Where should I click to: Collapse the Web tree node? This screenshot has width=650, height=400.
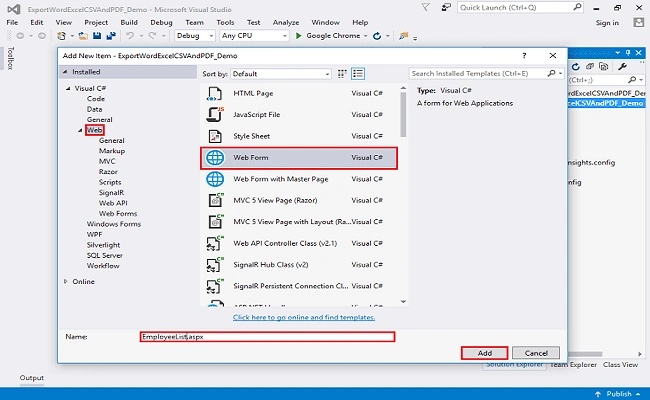80,130
